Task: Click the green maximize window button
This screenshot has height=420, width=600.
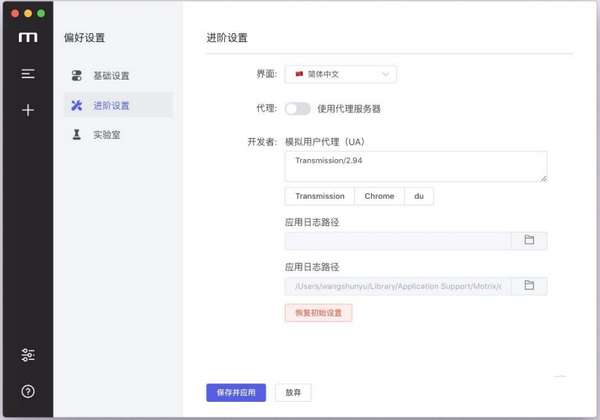Action: point(41,13)
